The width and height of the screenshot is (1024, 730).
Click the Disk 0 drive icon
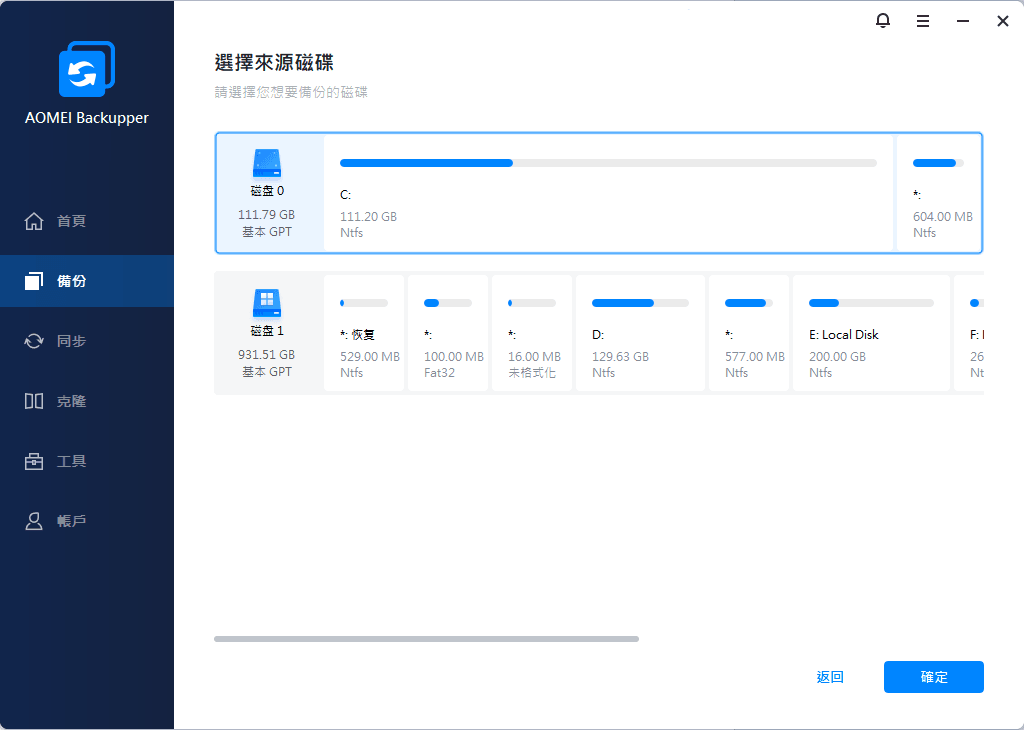(x=266, y=163)
